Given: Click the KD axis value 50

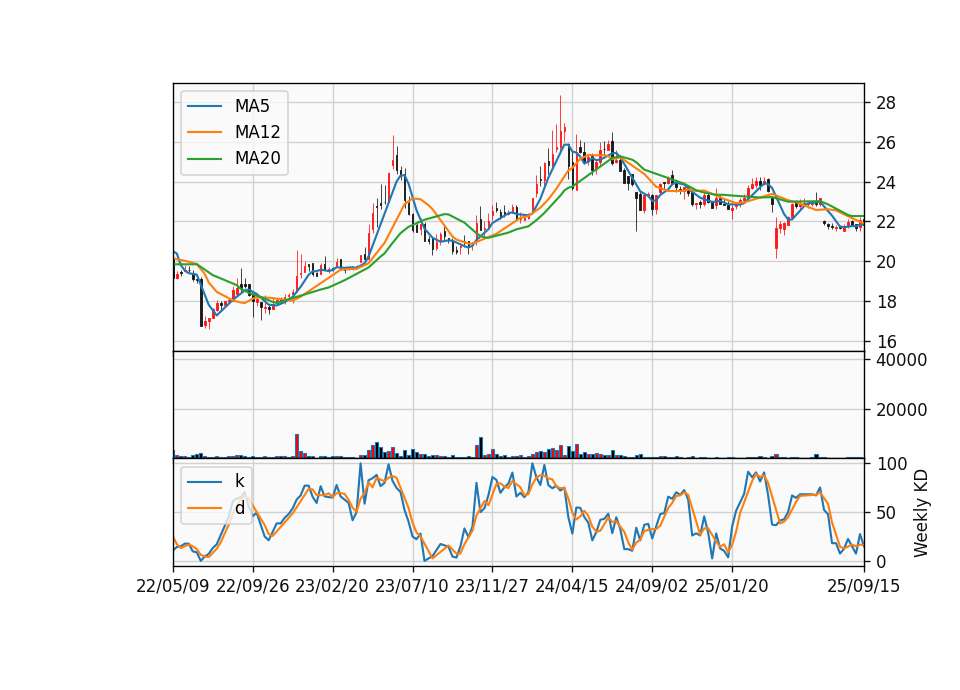Looking at the screenshot, I should [x=886, y=512].
